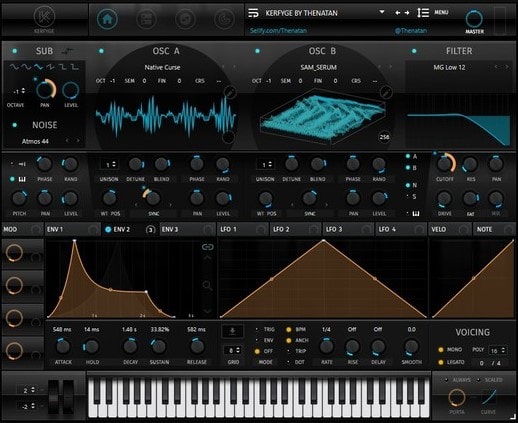Open the Global settings view icon

[x=224, y=19]
